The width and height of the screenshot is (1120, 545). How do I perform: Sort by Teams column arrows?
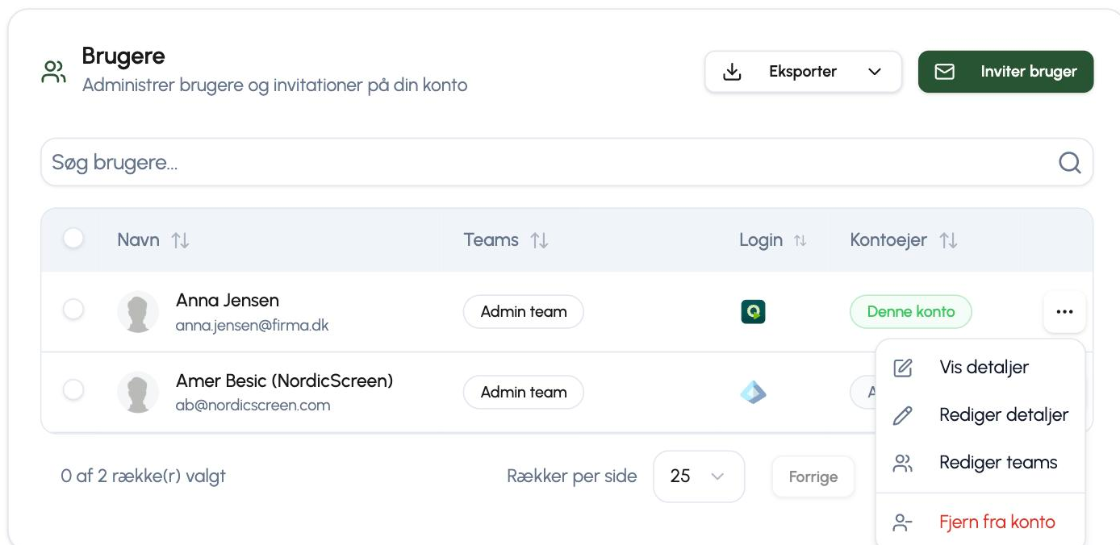pos(539,240)
